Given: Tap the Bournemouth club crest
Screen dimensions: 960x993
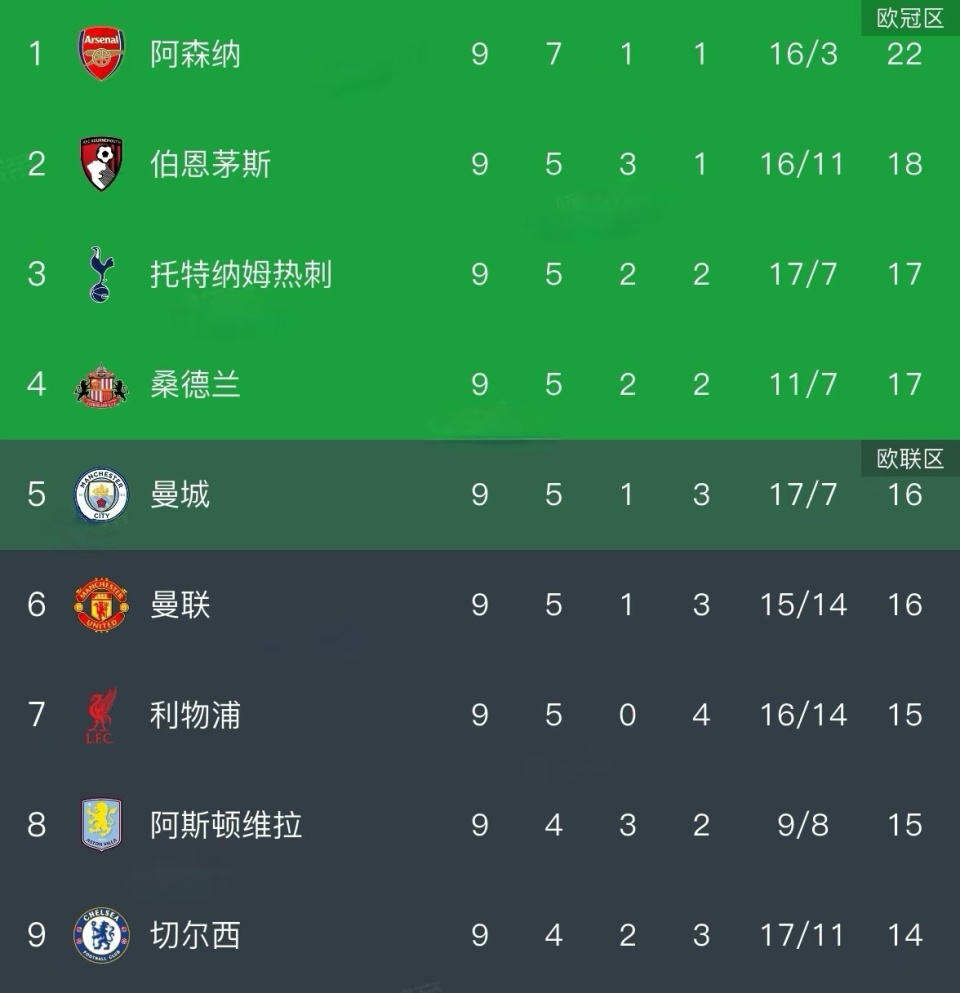Looking at the screenshot, I should click(101, 164).
